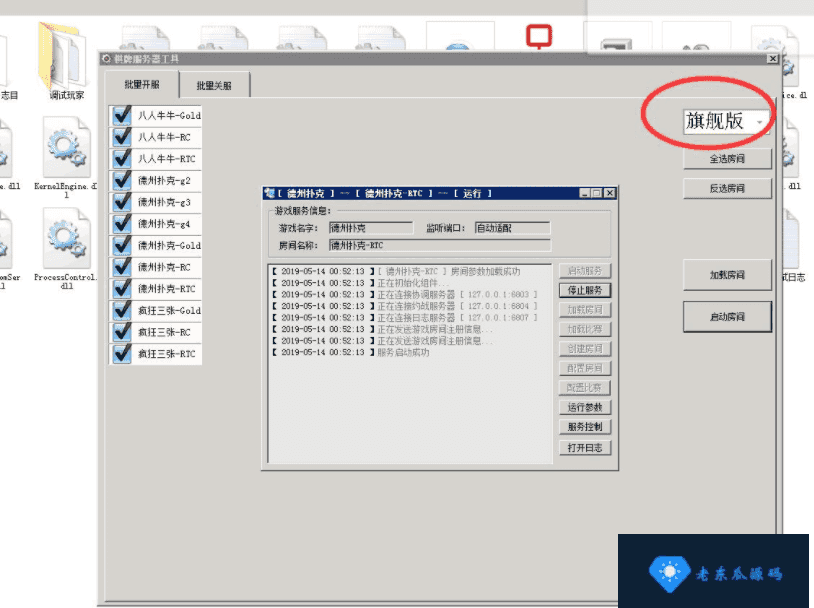This screenshot has height=608, width=814.
Task: Click the 反选房间 button
Action: click(727, 188)
